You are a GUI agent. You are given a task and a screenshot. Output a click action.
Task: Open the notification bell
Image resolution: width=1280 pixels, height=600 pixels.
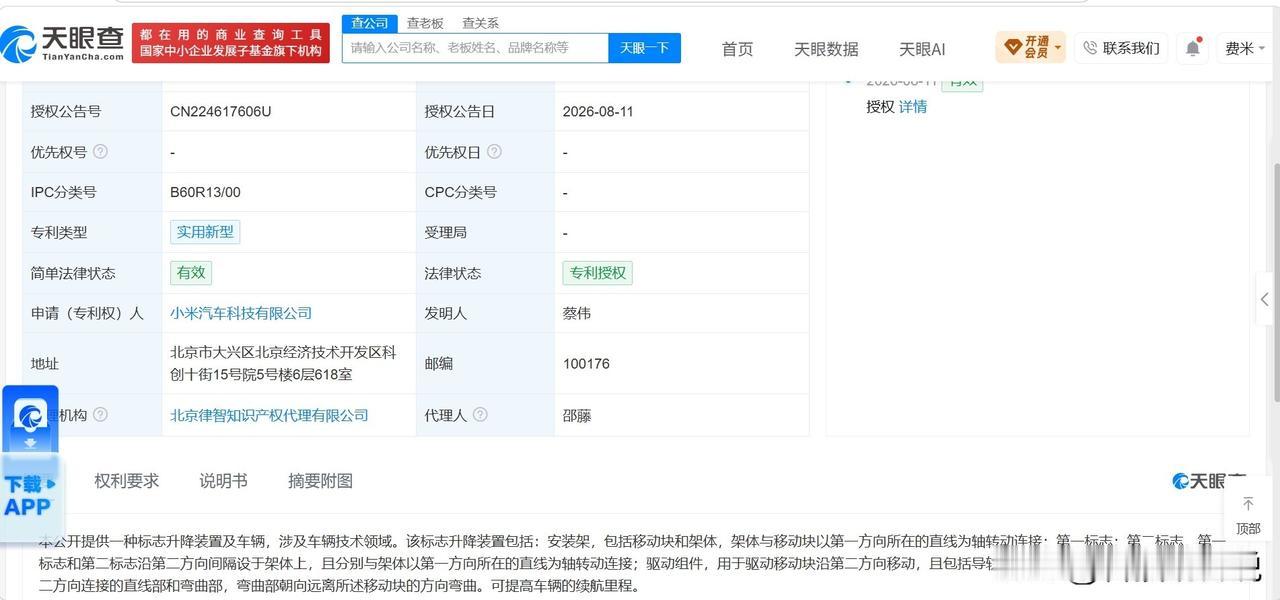(1192, 48)
